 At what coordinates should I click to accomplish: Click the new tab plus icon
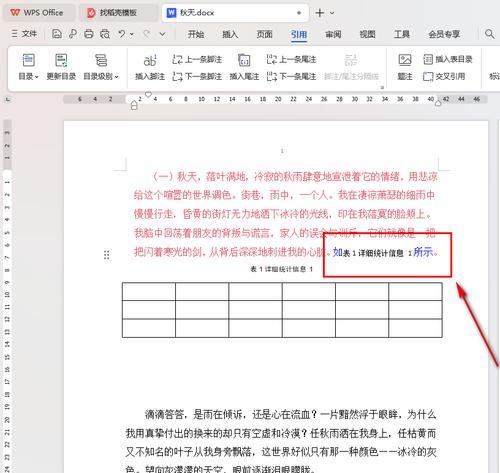pyautogui.click(x=320, y=13)
